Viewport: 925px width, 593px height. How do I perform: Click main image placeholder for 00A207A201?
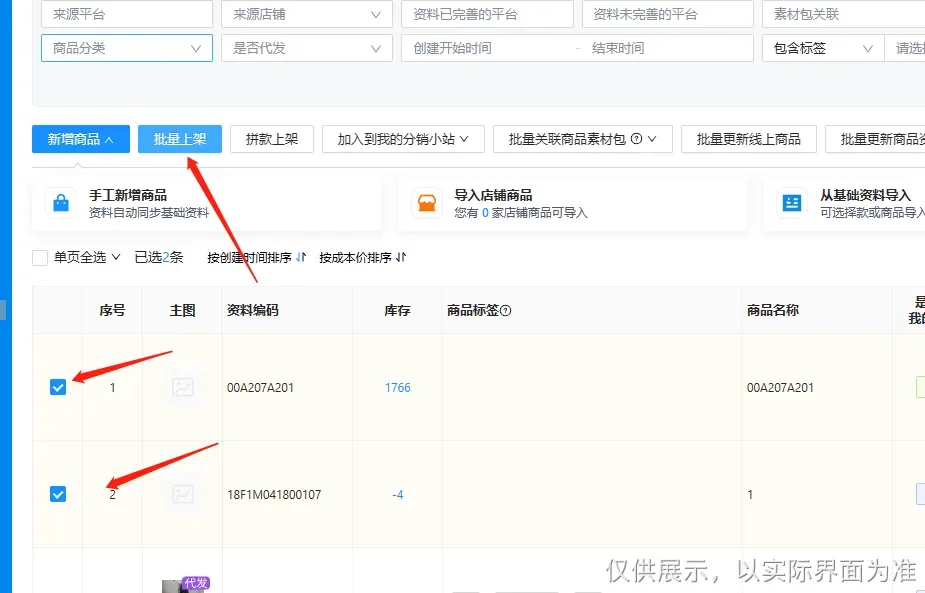point(183,387)
